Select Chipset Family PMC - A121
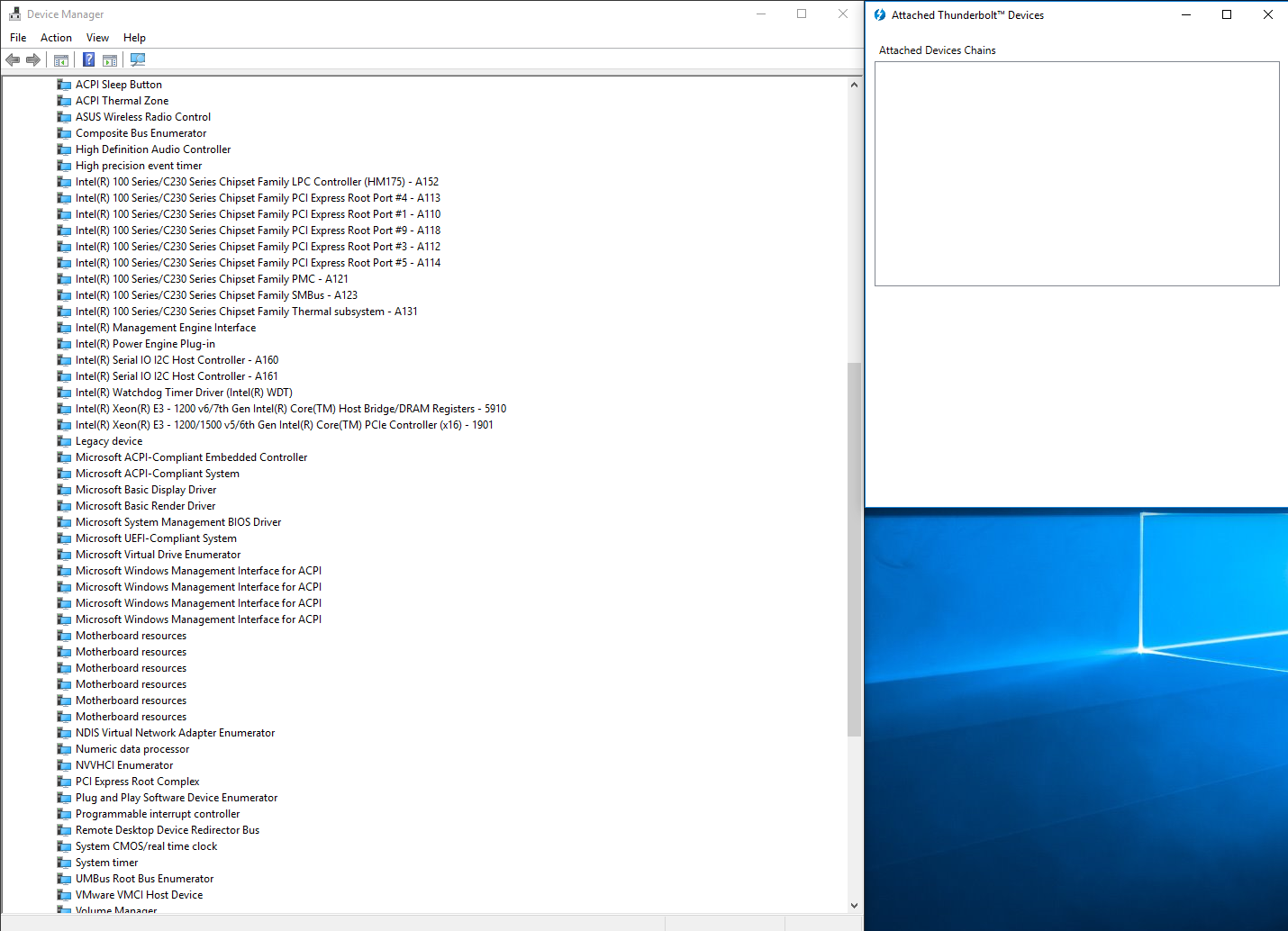This screenshot has width=1288, height=931. tap(212, 279)
